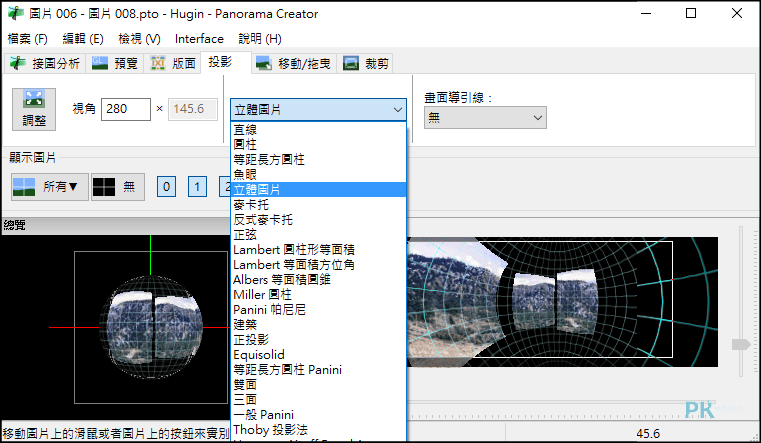This screenshot has height=443, width=761.
Task: Choose 三面 triplane projection option
Action: point(318,400)
